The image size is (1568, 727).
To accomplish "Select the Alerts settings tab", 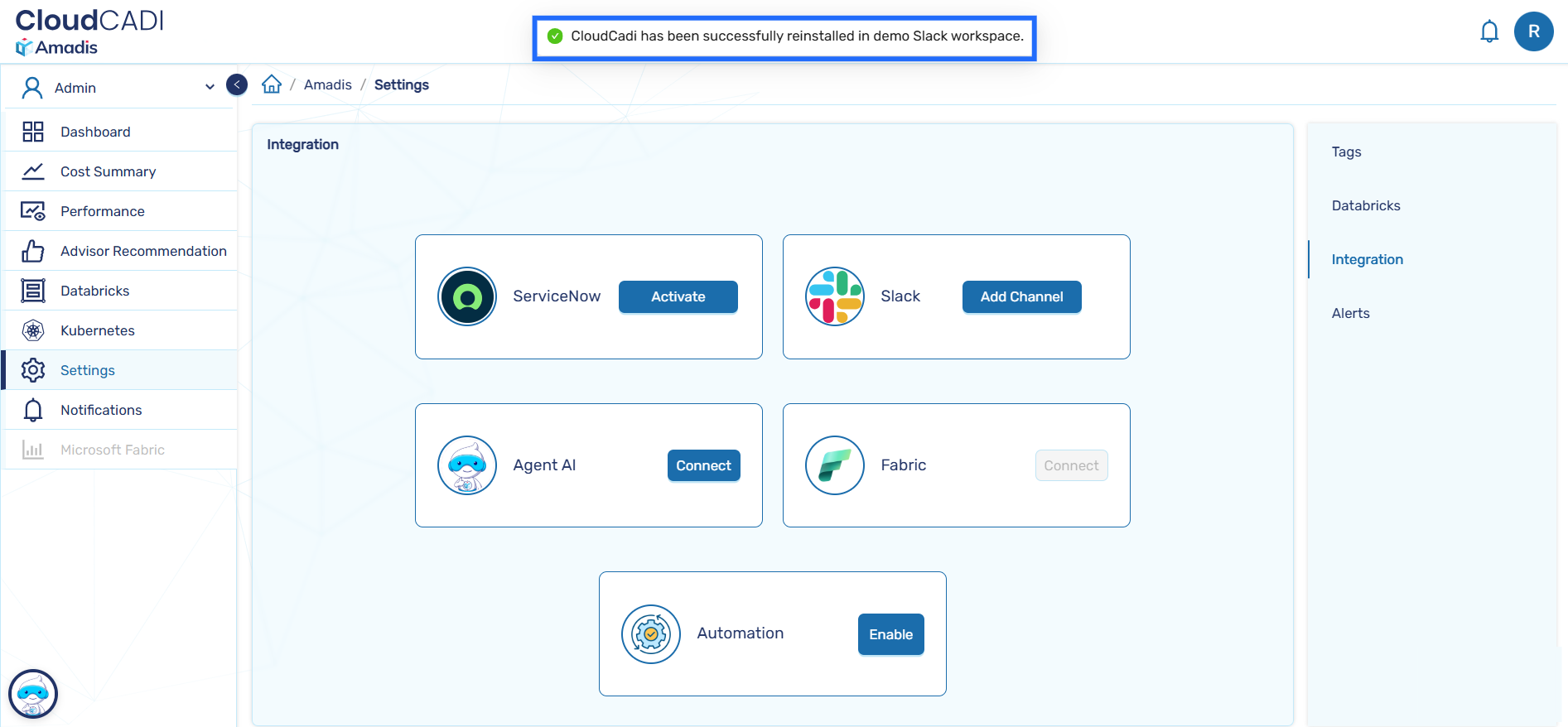I will click(x=1350, y=313).
